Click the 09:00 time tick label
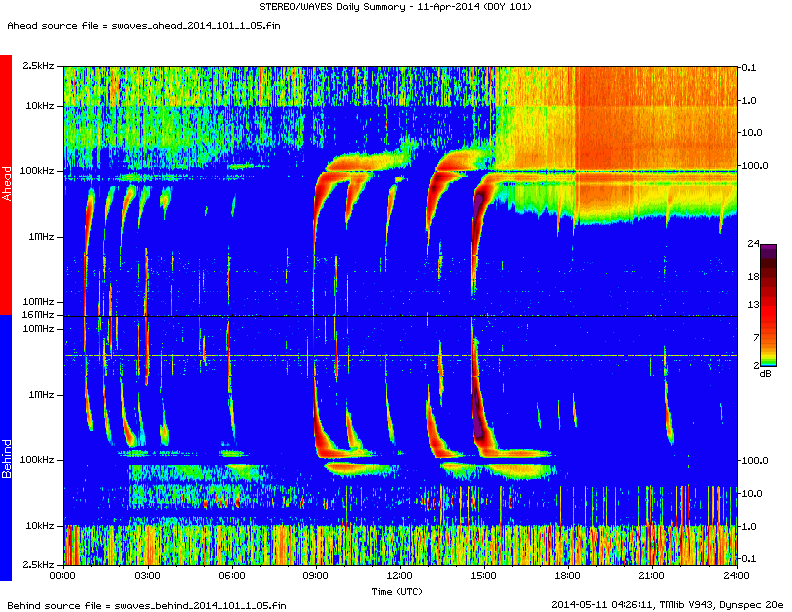The height and width of the screenshot is (612, 792). click(316, 575)
